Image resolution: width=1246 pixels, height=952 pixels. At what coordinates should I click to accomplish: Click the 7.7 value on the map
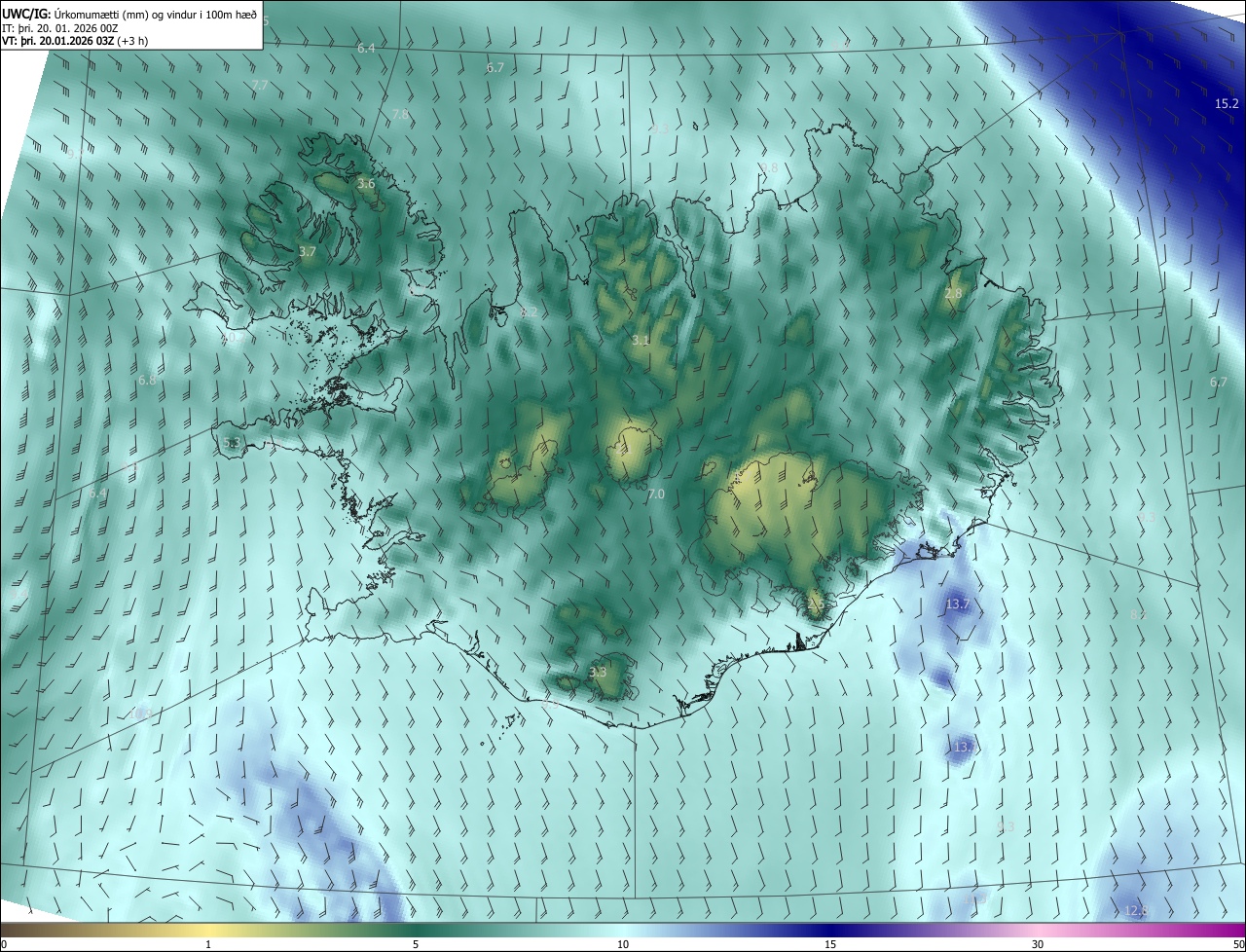coord(260,86)
